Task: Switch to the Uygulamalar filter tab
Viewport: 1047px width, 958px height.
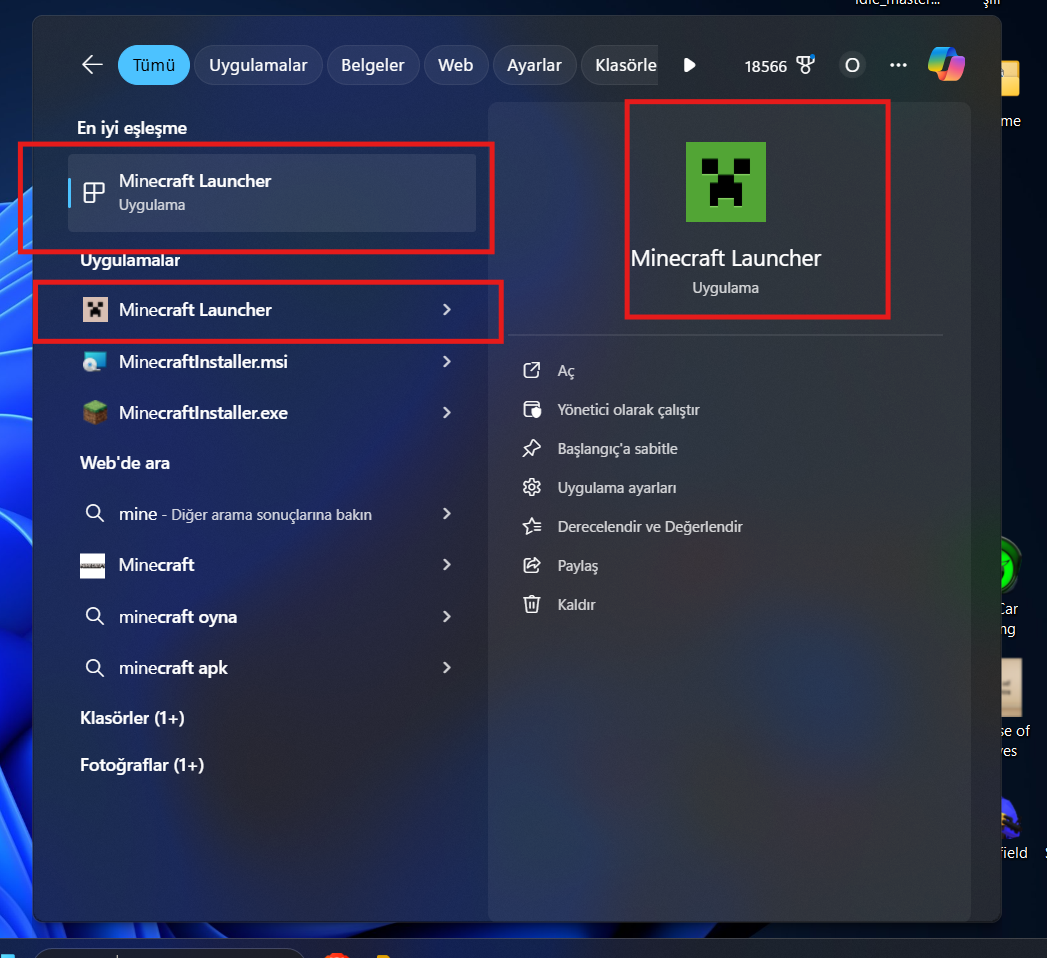Action: (258, 65)
